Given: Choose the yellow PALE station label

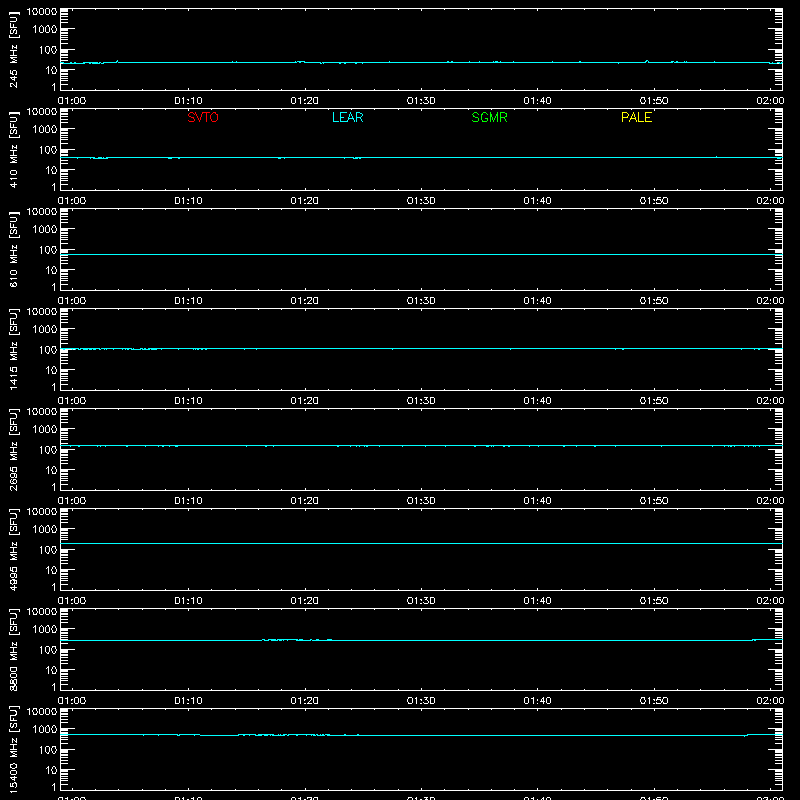Looking at the screenshot, I should pyautogui.click(x=636, y=117).
